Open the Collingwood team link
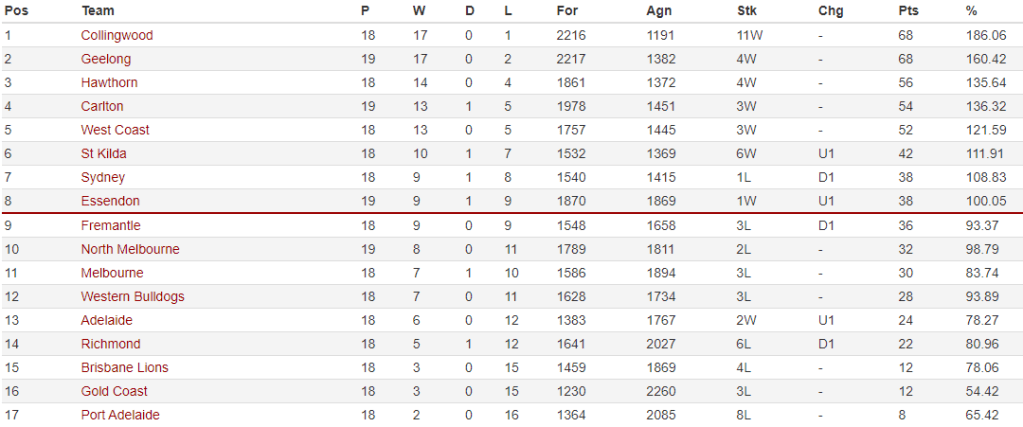The height and width of the screenshot is (427, 1023). 116,35
